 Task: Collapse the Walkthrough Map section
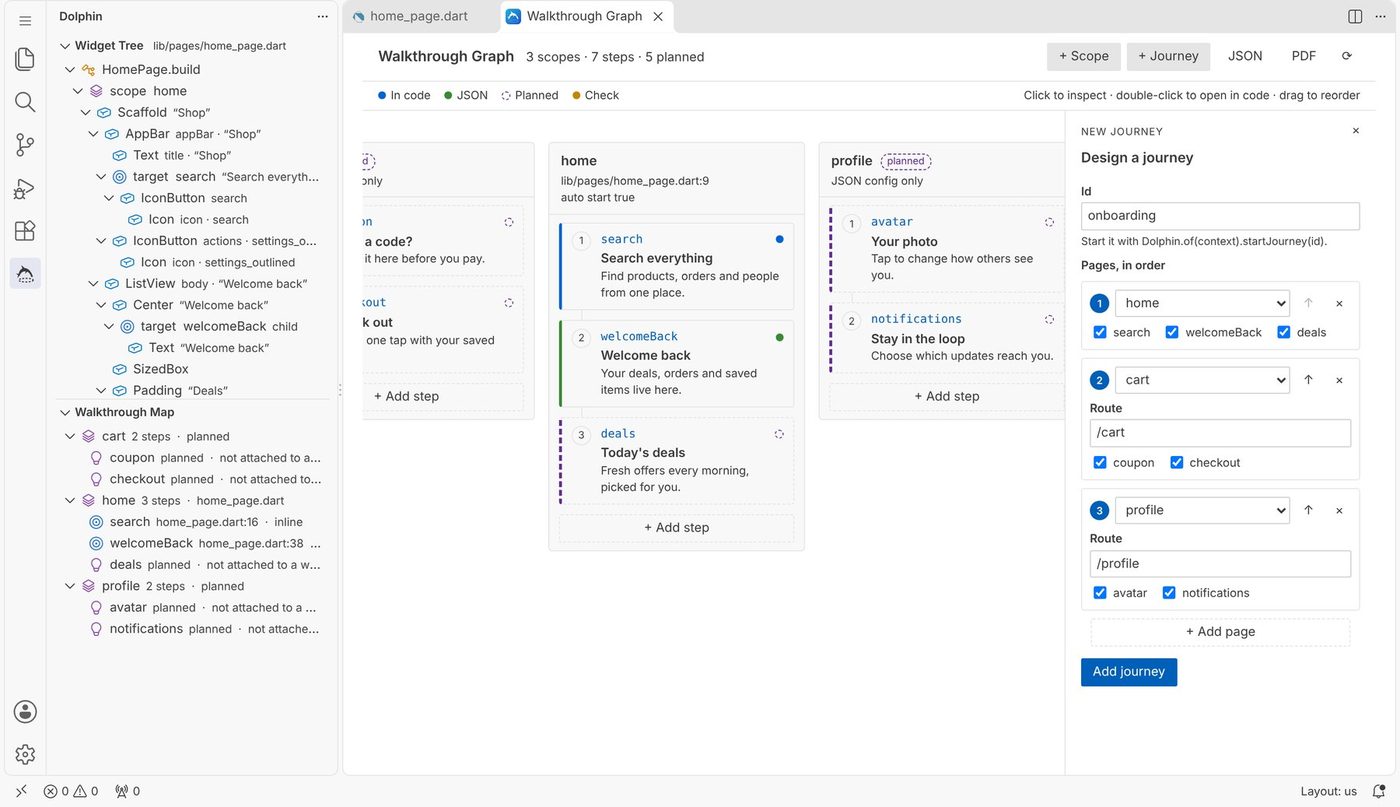click(65, 412)
